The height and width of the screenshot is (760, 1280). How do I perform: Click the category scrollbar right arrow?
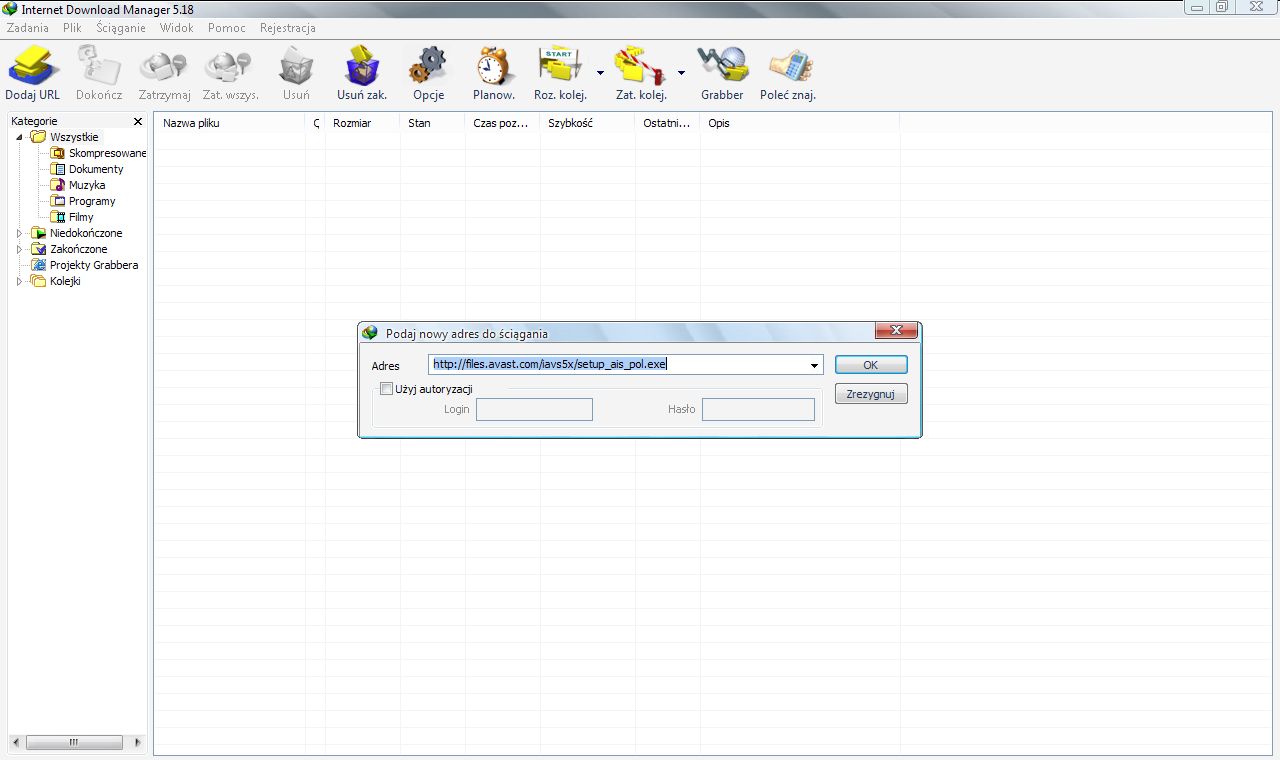(x=137, y=743)
